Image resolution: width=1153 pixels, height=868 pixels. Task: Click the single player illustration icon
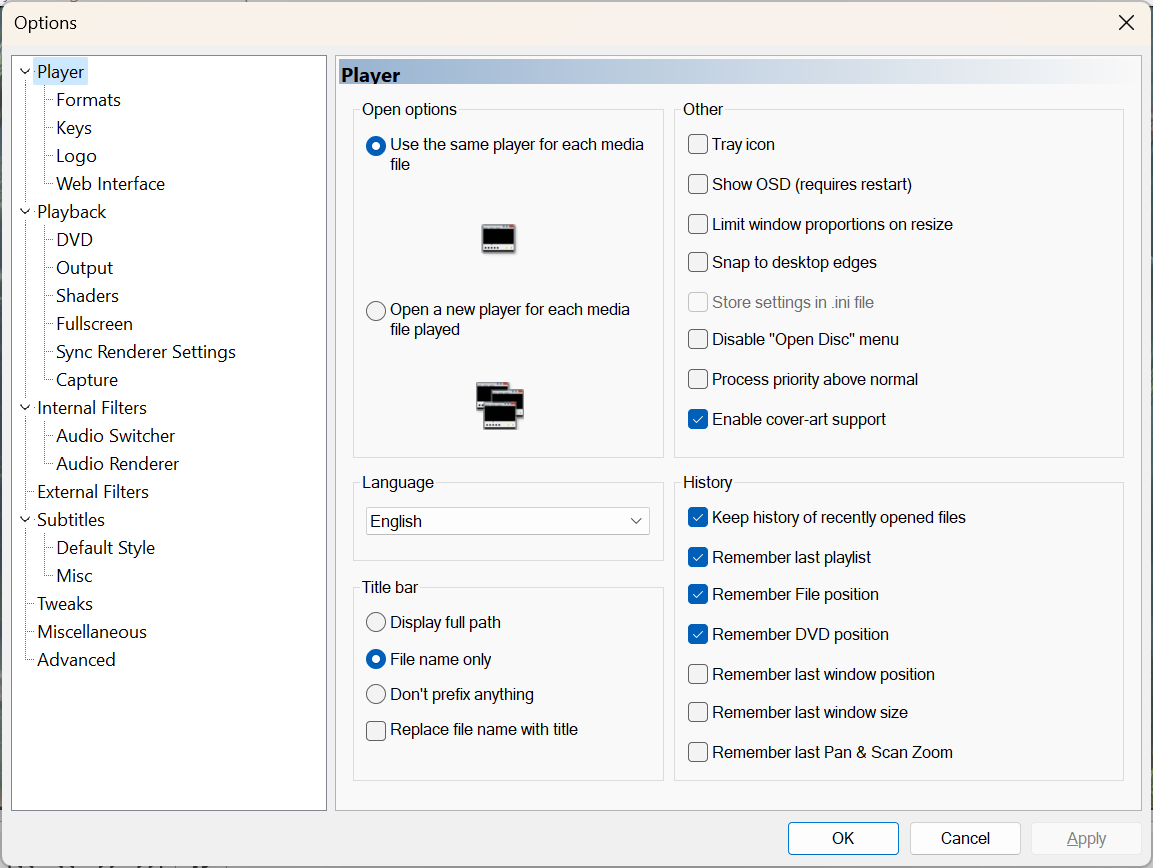[498, 239]
